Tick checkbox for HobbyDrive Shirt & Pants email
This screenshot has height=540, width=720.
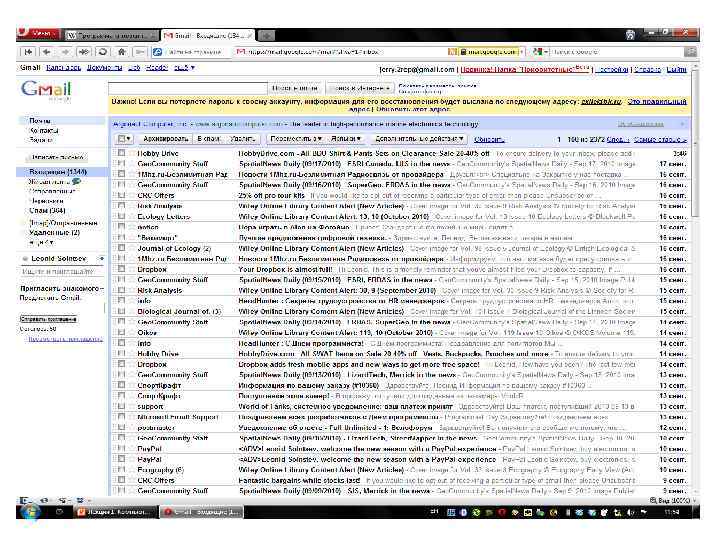click(x=121, y=152)
